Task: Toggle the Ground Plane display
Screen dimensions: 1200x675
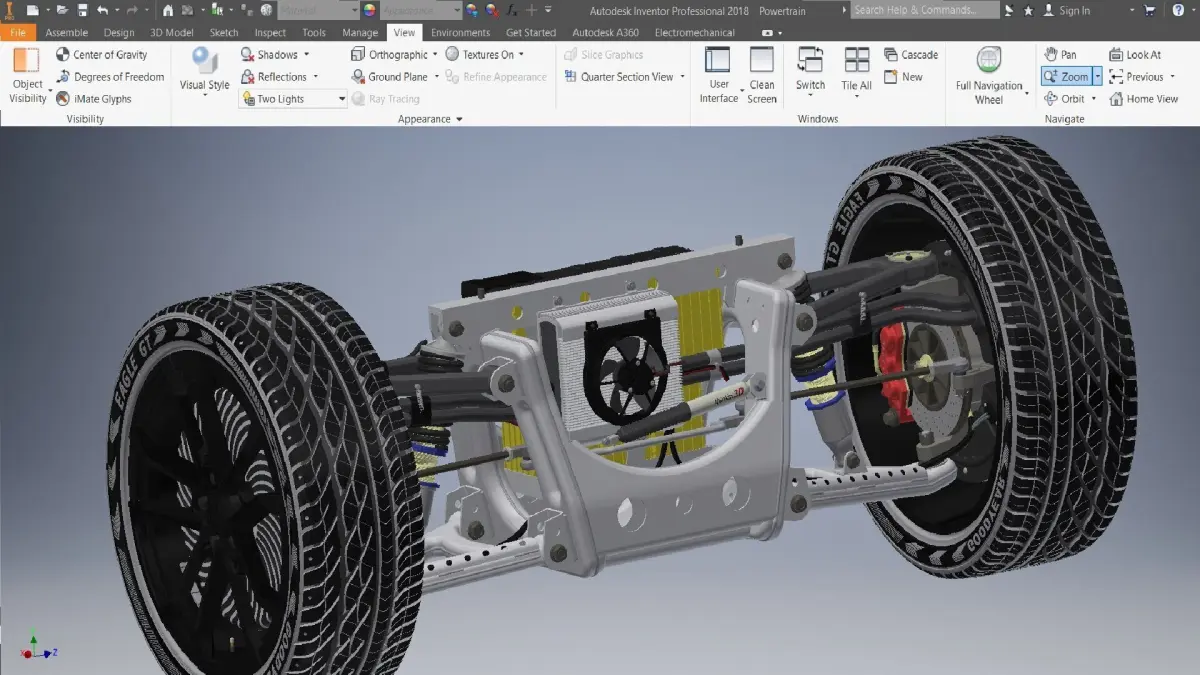Action: click(x=390, y=77)
